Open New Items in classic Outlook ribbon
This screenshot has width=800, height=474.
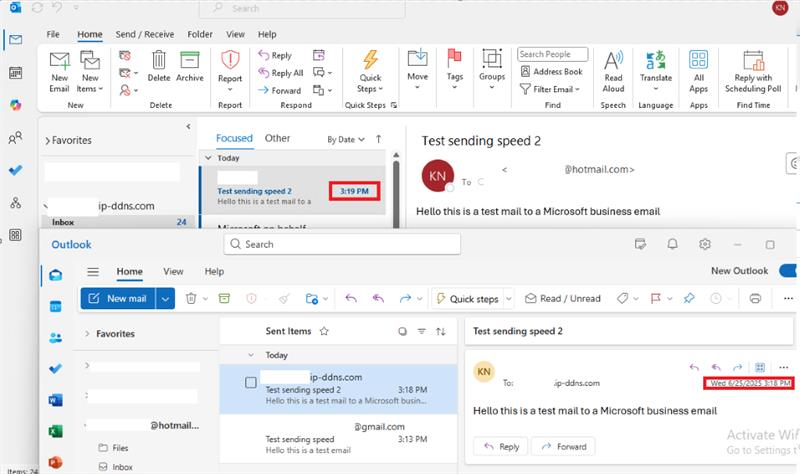click(90, 71)
